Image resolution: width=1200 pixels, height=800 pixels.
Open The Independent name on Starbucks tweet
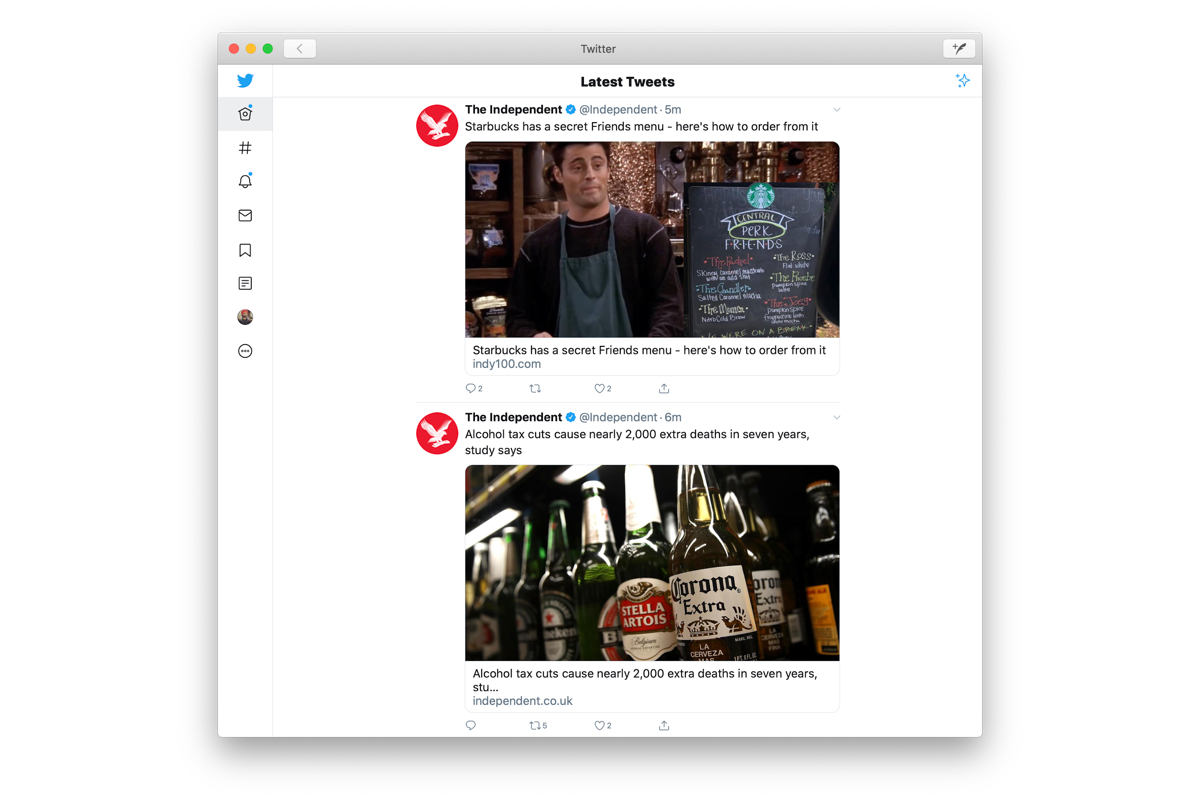513,110
